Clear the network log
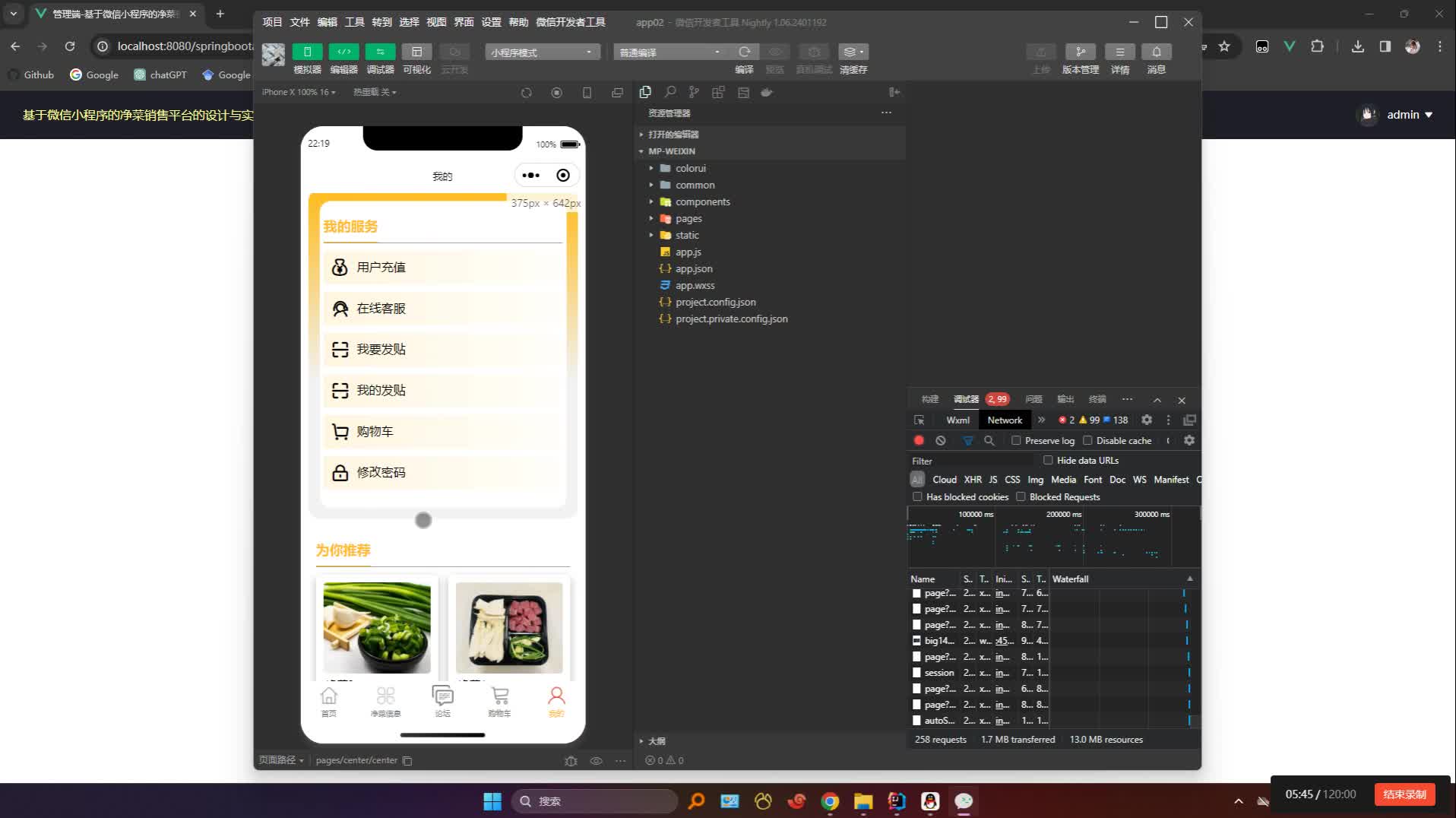The image size is (1456, 818). pyautogui.click(x=941, y=440)
